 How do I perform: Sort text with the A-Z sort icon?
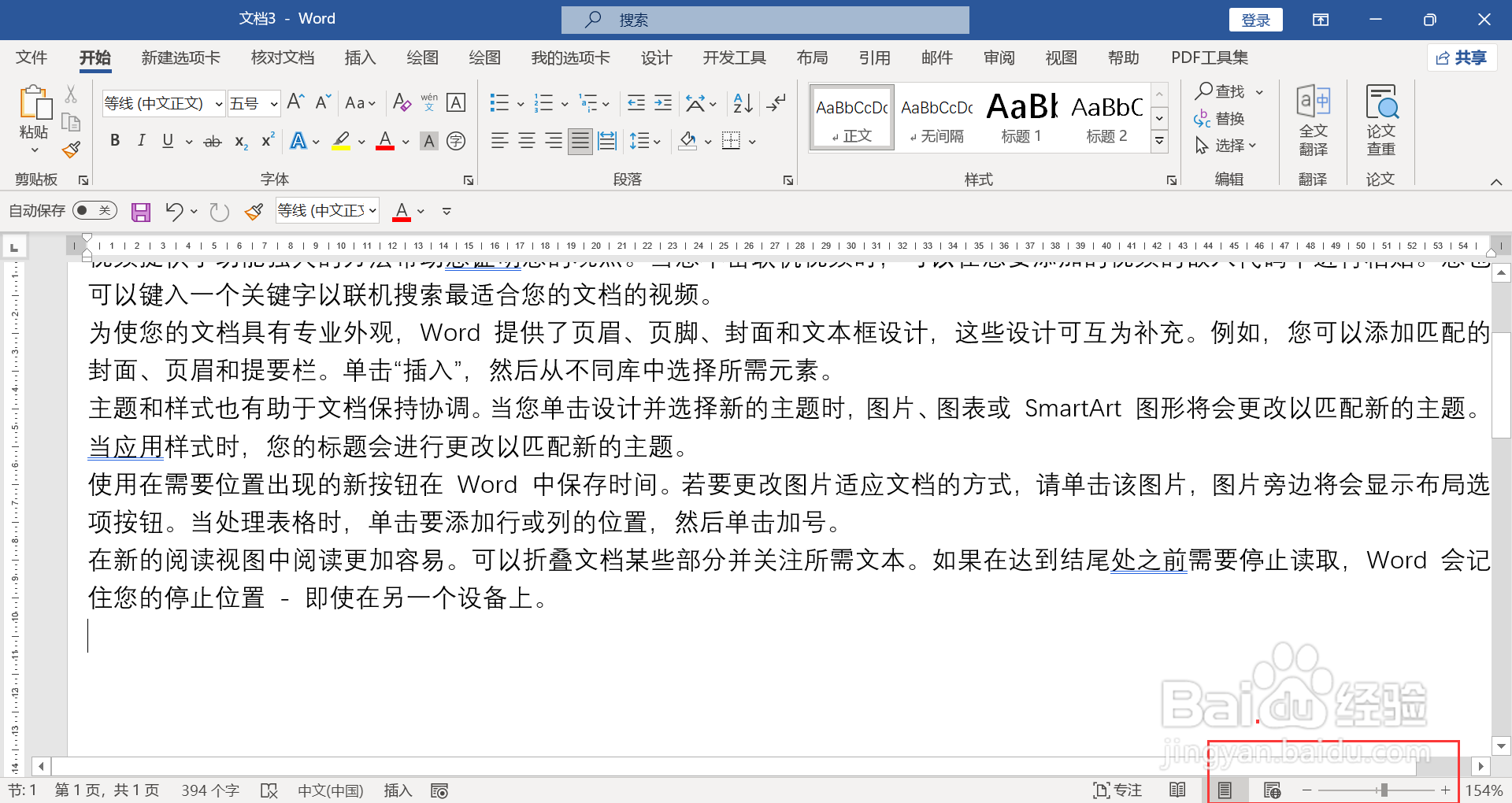[743, 103]
